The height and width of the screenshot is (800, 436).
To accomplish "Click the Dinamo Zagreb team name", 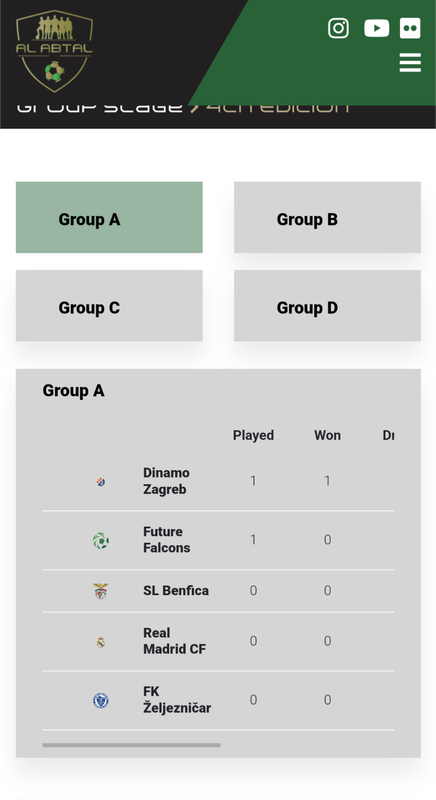I will pos(166,481).
